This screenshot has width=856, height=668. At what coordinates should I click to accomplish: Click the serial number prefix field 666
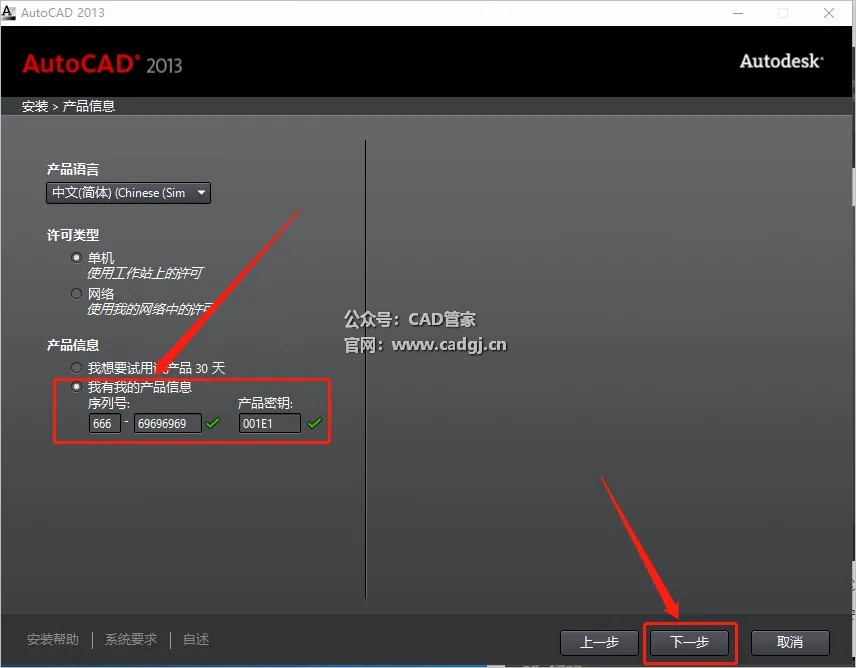[105, 423]
